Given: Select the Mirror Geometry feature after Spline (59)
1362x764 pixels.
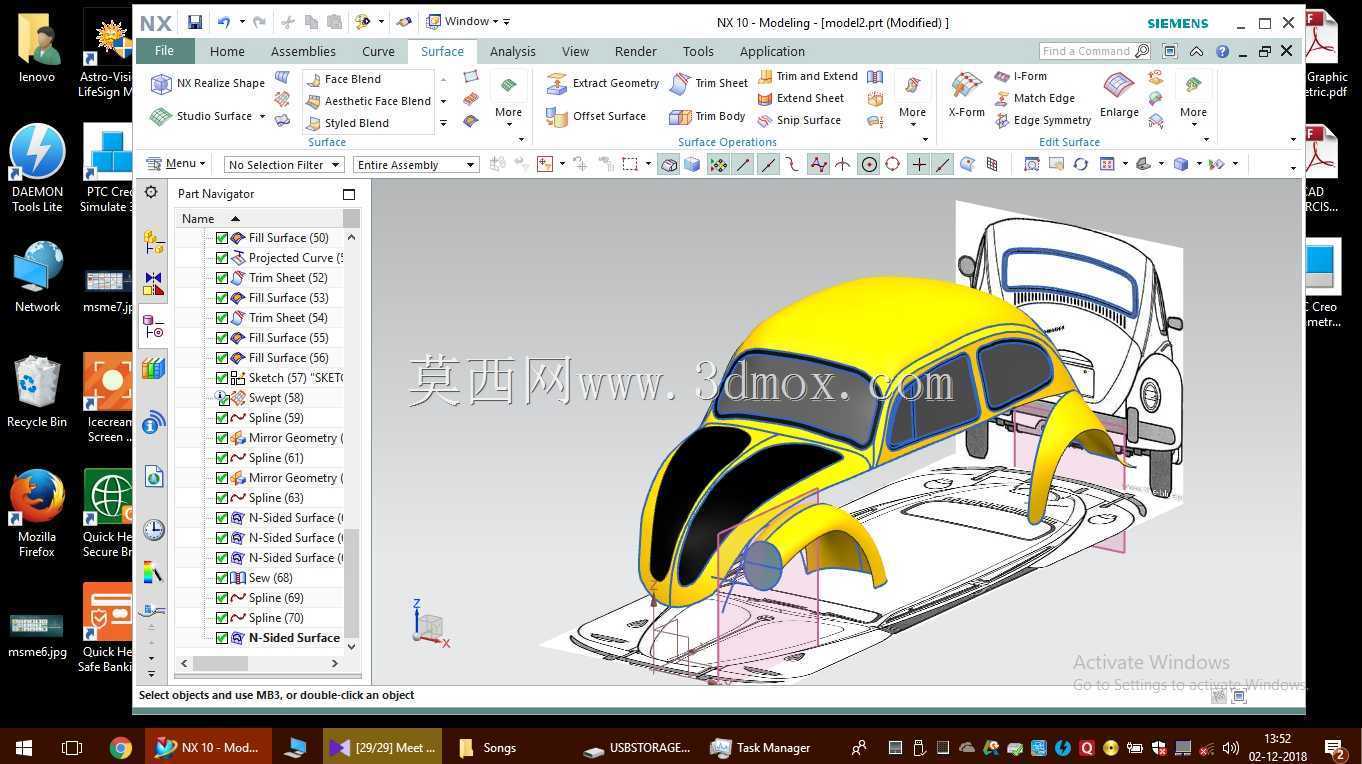Looking at the screenshot, I should (x=285, y=438).
